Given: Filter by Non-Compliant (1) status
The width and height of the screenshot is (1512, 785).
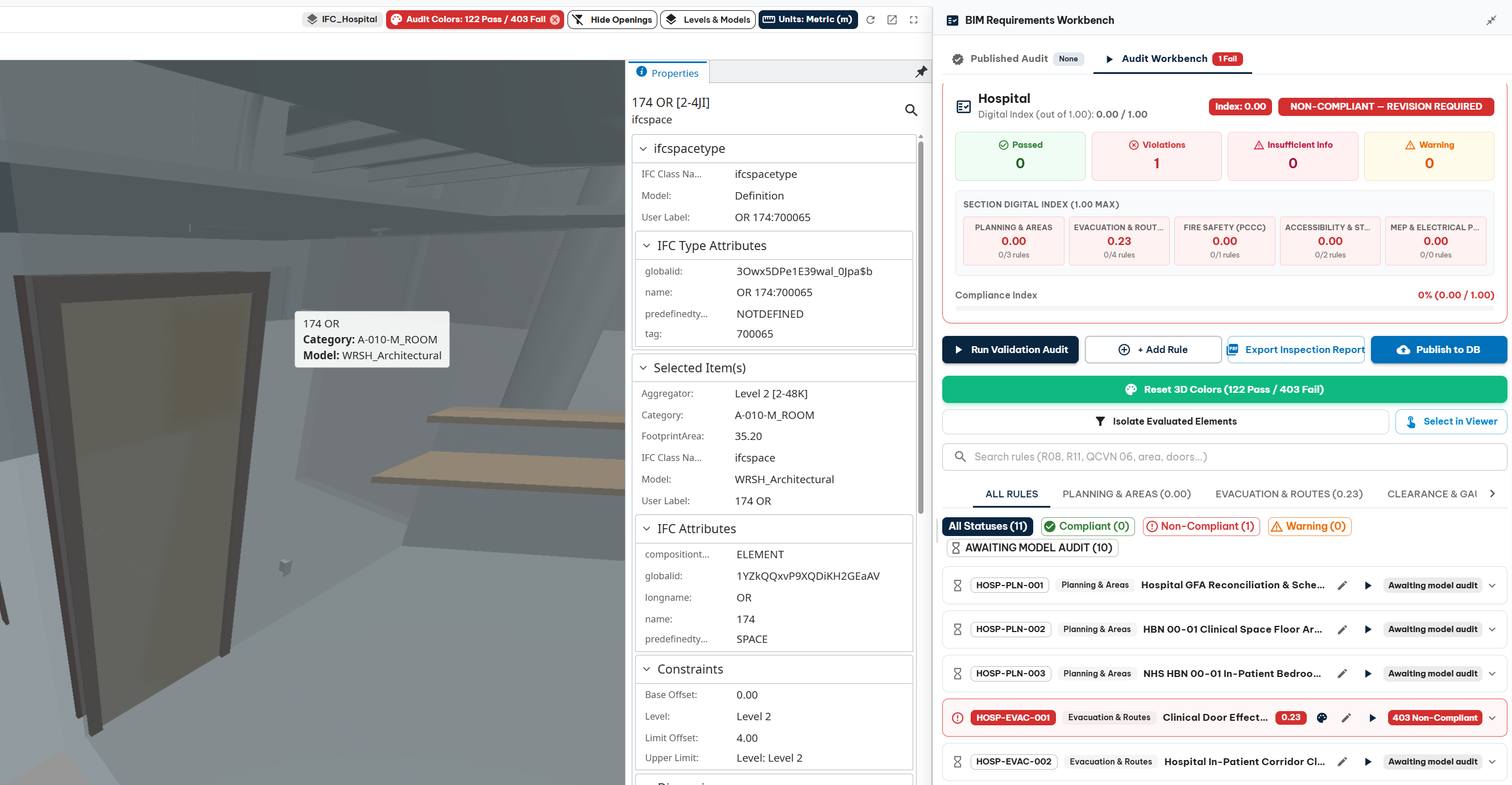Looking at the screenshot, I should point(1201,526).
